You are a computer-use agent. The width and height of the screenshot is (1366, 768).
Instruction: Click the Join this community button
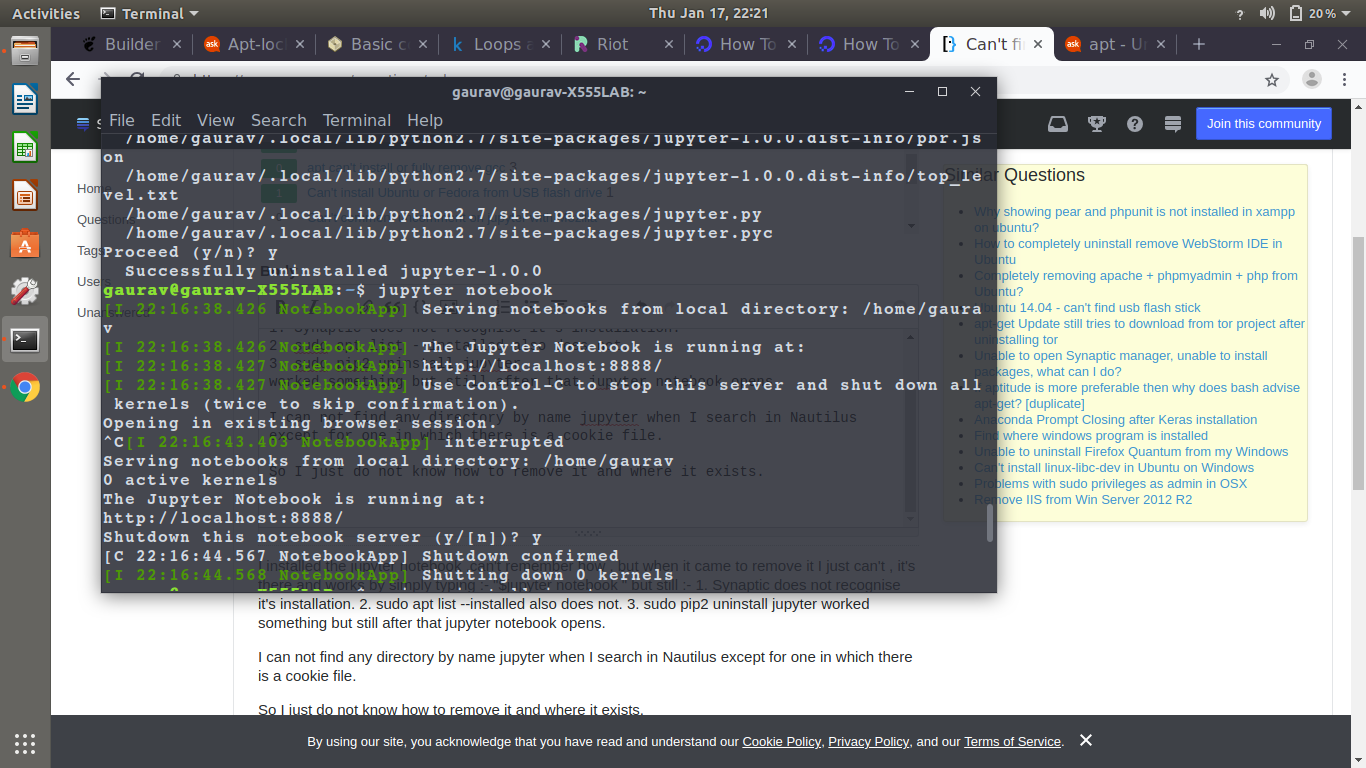1263,124
